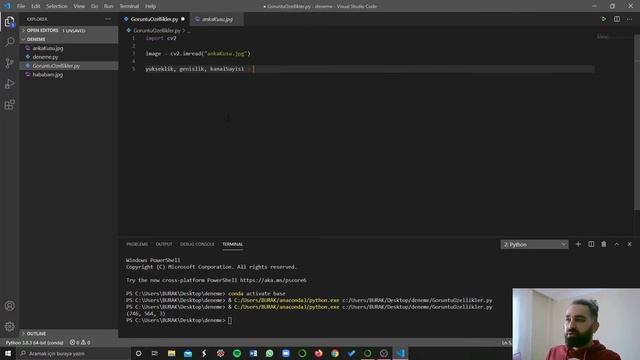
Task: Click aka.ms/pscore6 link in terminal
Action: point(273,280)
